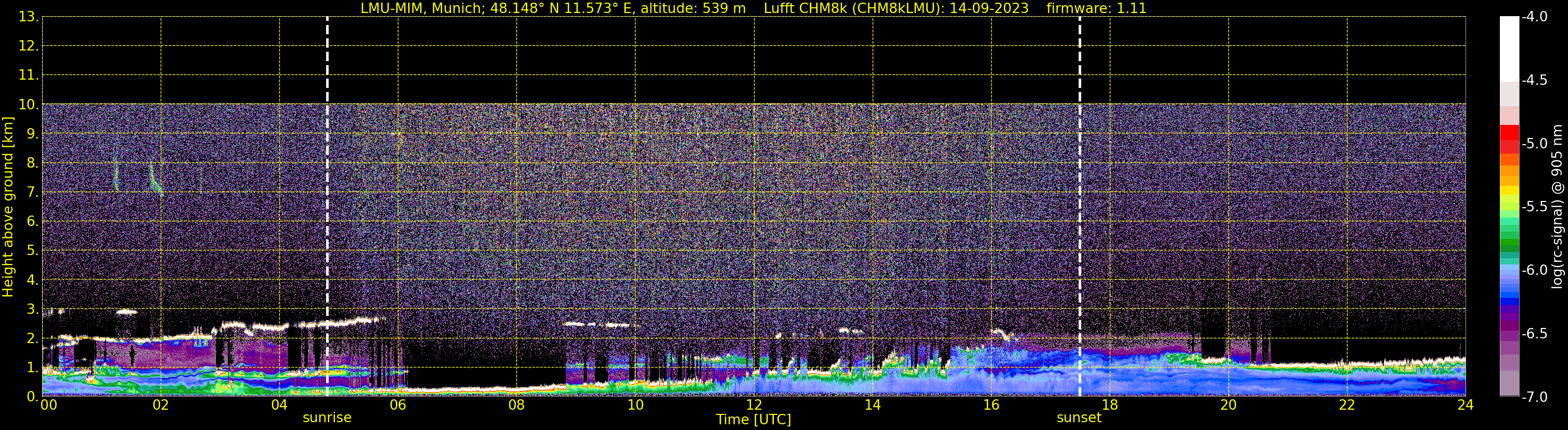Click the height-axis tick label '7.'
Image resolution: width=1568 pixels, height=430 pixels.
[x=32, y=192]
